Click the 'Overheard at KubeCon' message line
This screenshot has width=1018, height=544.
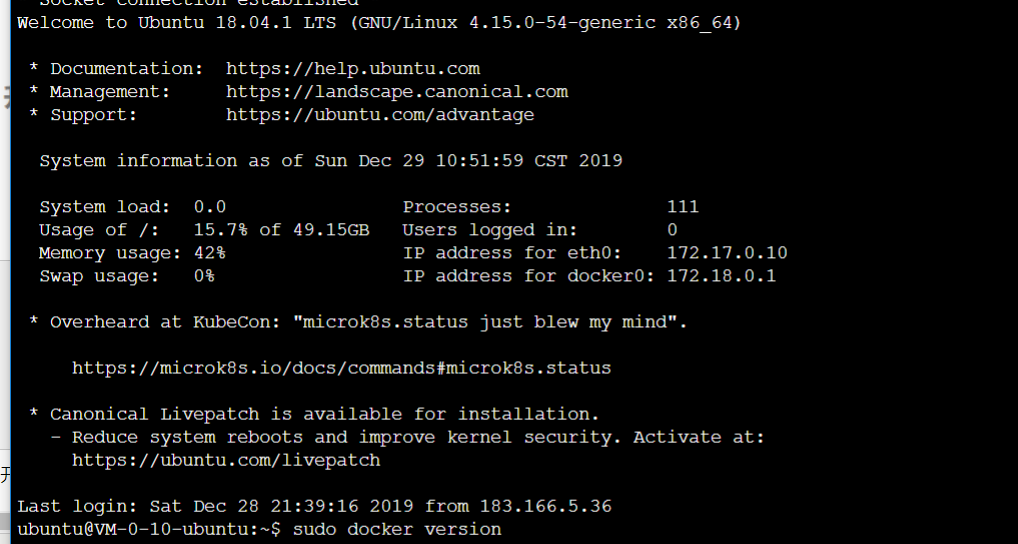pyautogui.click(x=368, y=322)
